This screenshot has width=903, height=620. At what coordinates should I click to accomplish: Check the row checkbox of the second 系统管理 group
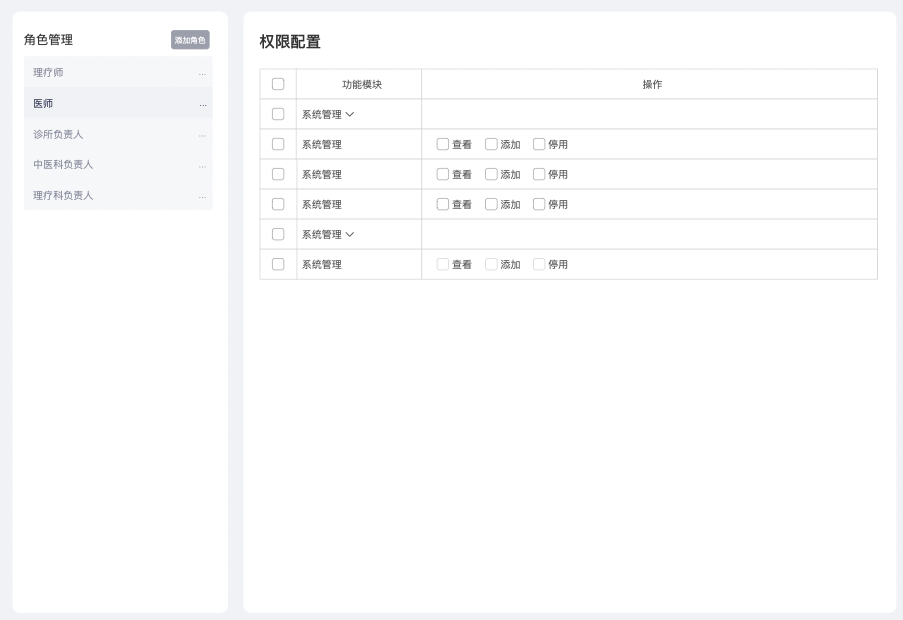277,233
